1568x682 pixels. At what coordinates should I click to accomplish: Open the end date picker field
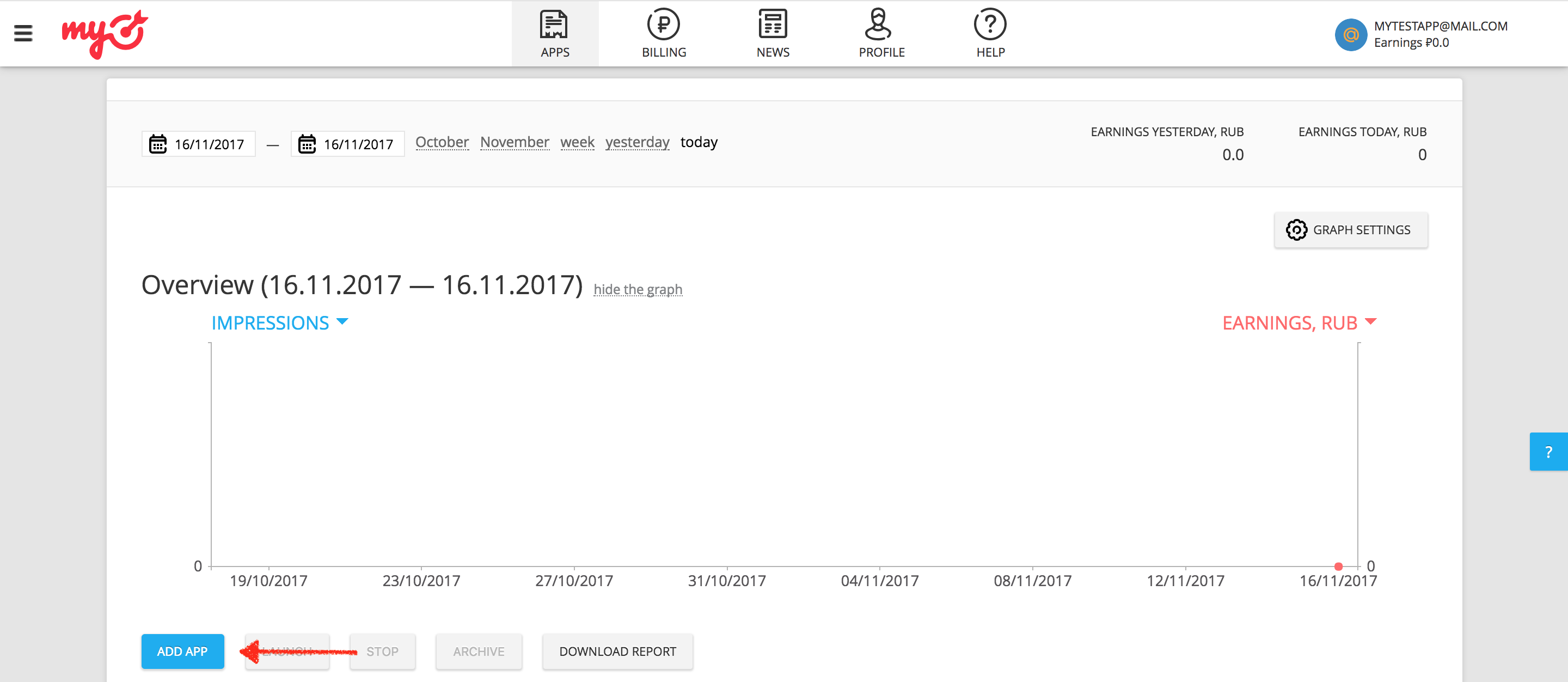[x=347, y=144]
